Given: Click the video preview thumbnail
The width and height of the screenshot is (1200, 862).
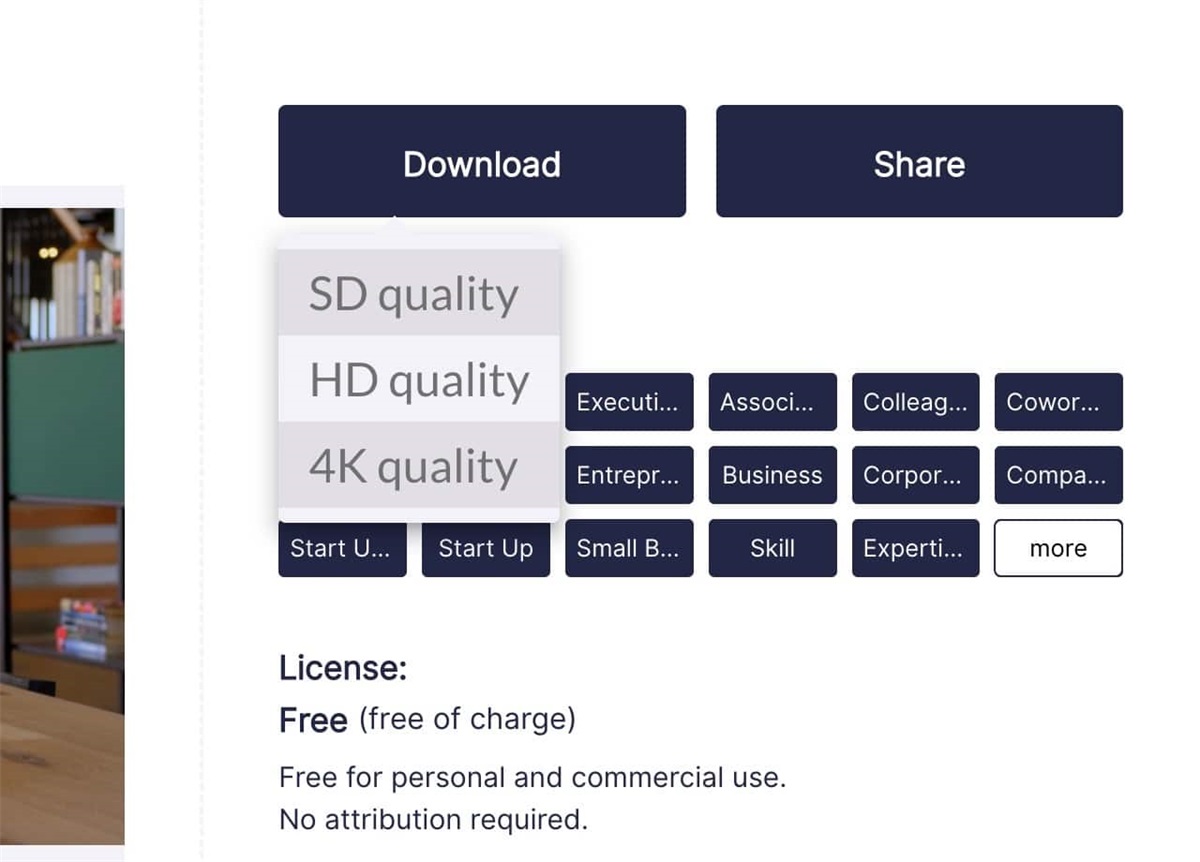Looking at the screenshot, I should point(62,526).
